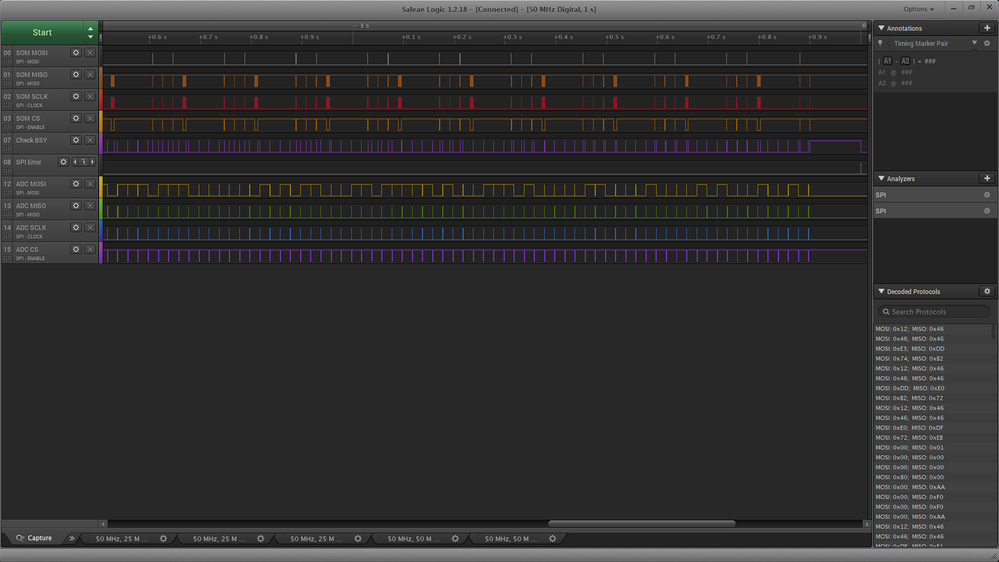Remove the SOM MISO channel with X
The height and width of the screenshot is (562, 999).
tap(90, 75)
